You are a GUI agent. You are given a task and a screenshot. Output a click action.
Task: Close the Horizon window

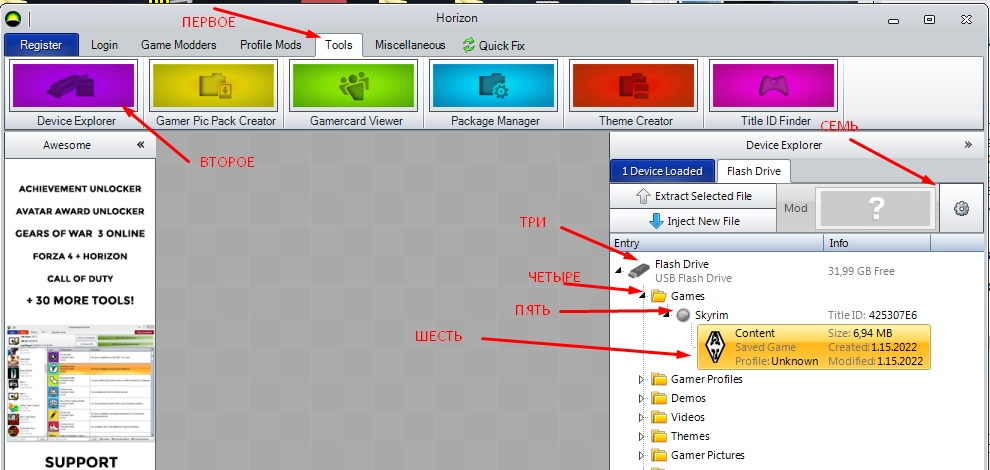[x=966, y=20]
